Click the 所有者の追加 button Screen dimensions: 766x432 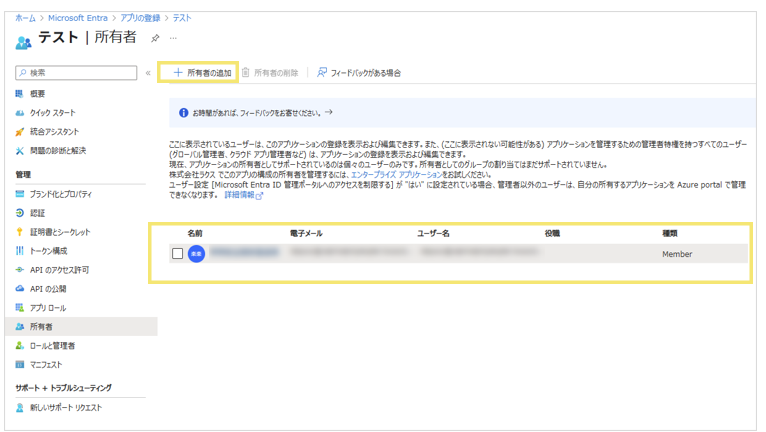pos(202,73)
